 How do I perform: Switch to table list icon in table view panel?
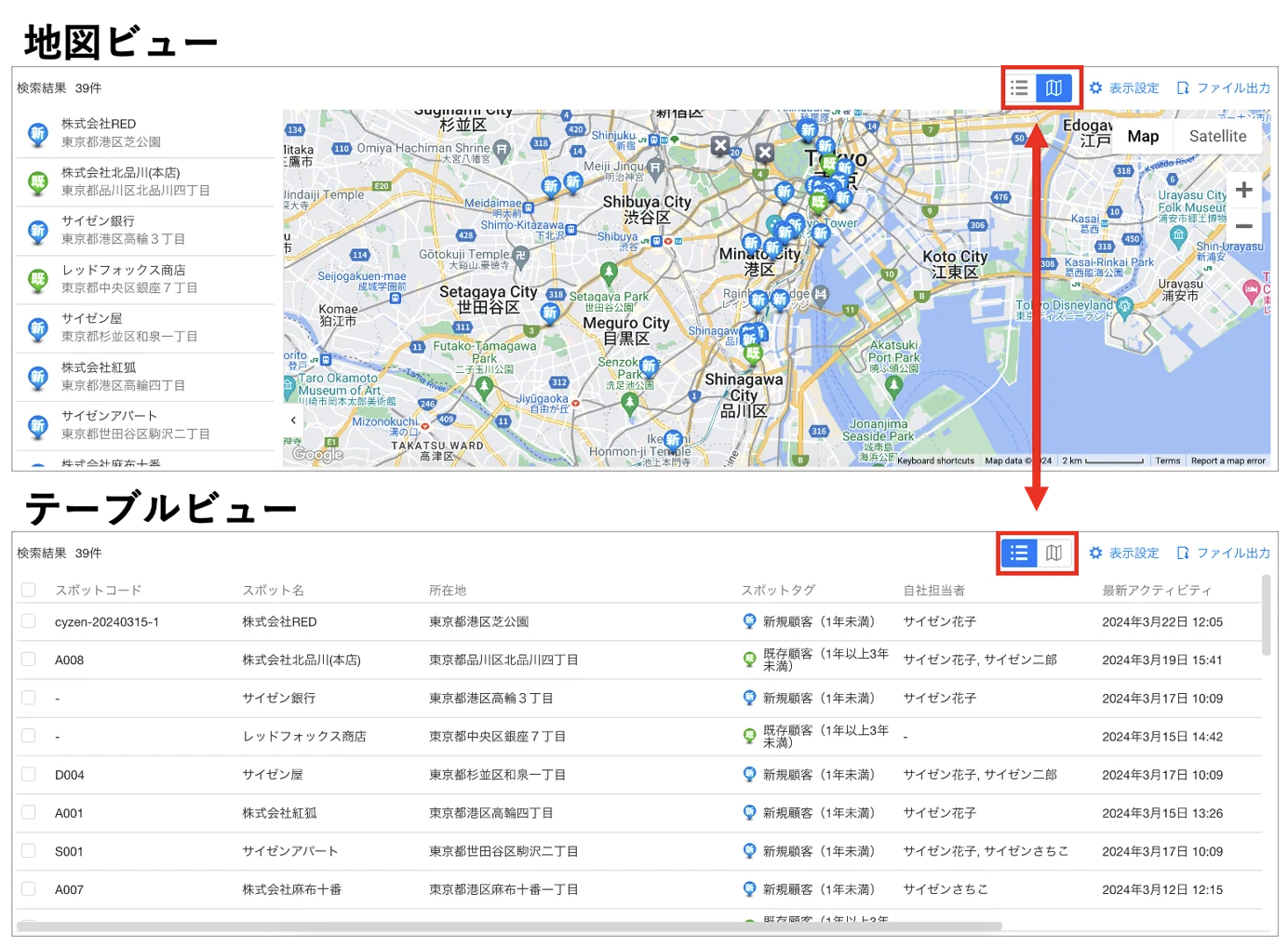click(x=1019, y=554)
